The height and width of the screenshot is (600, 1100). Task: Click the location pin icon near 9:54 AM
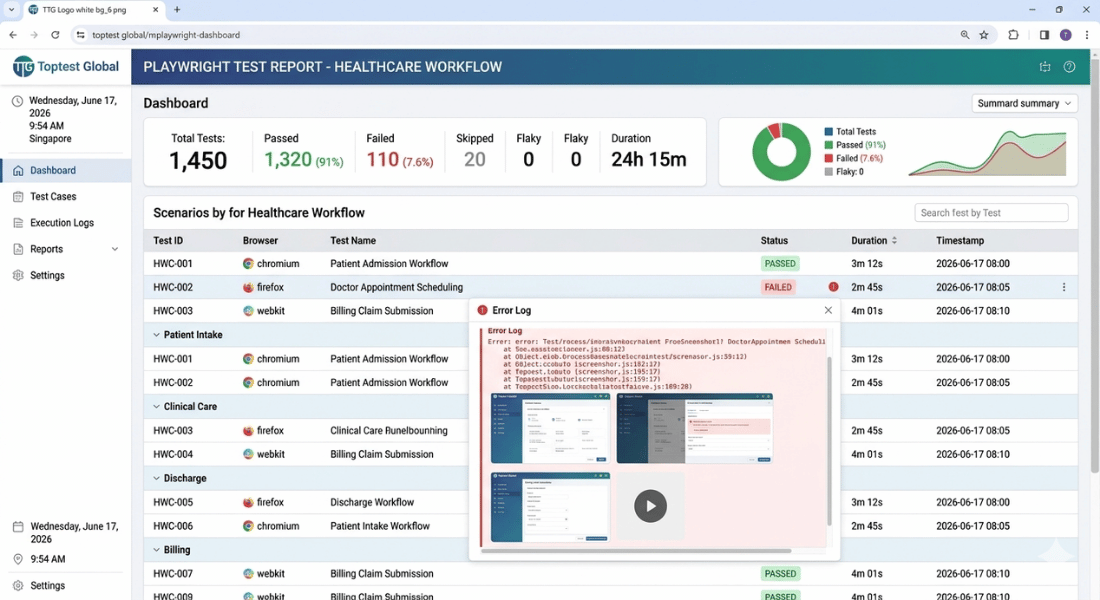[x=18, y=559]
